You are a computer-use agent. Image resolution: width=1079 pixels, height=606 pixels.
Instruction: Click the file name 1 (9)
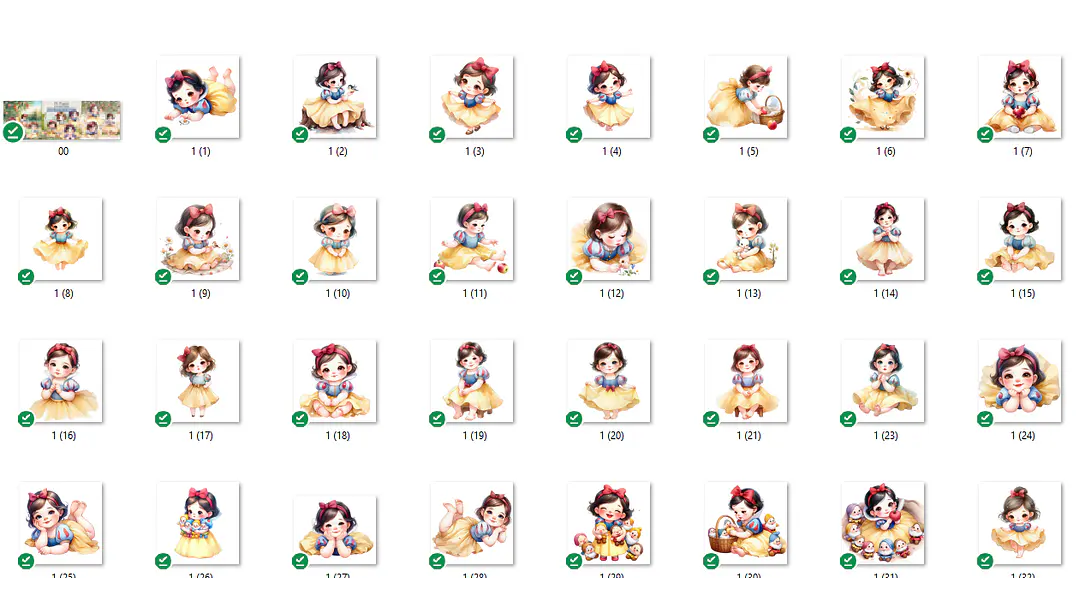201,294
